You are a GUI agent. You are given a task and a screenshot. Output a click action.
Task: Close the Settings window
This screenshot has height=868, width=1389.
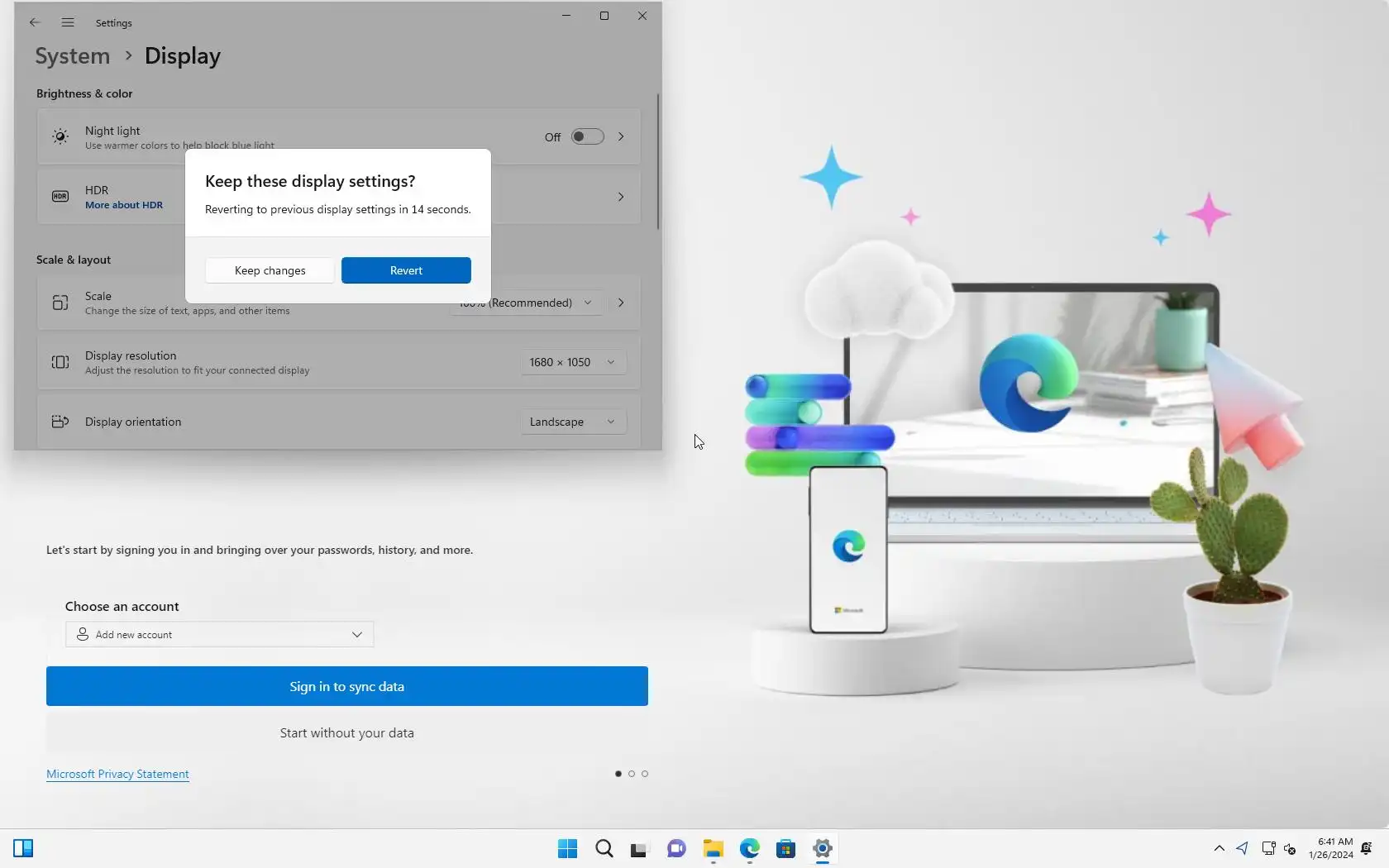tap(642, 16)
